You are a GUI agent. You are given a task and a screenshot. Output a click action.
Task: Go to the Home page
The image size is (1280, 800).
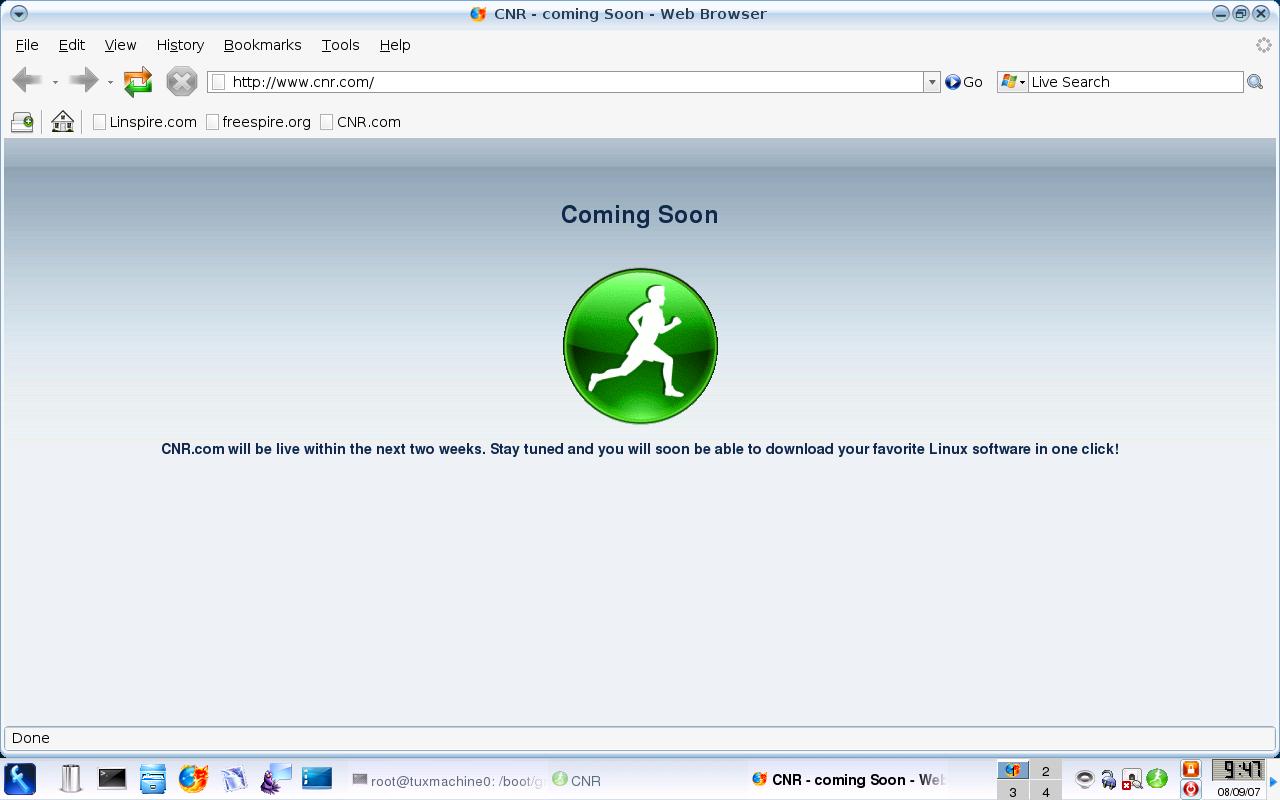click(x=62, y=122)
